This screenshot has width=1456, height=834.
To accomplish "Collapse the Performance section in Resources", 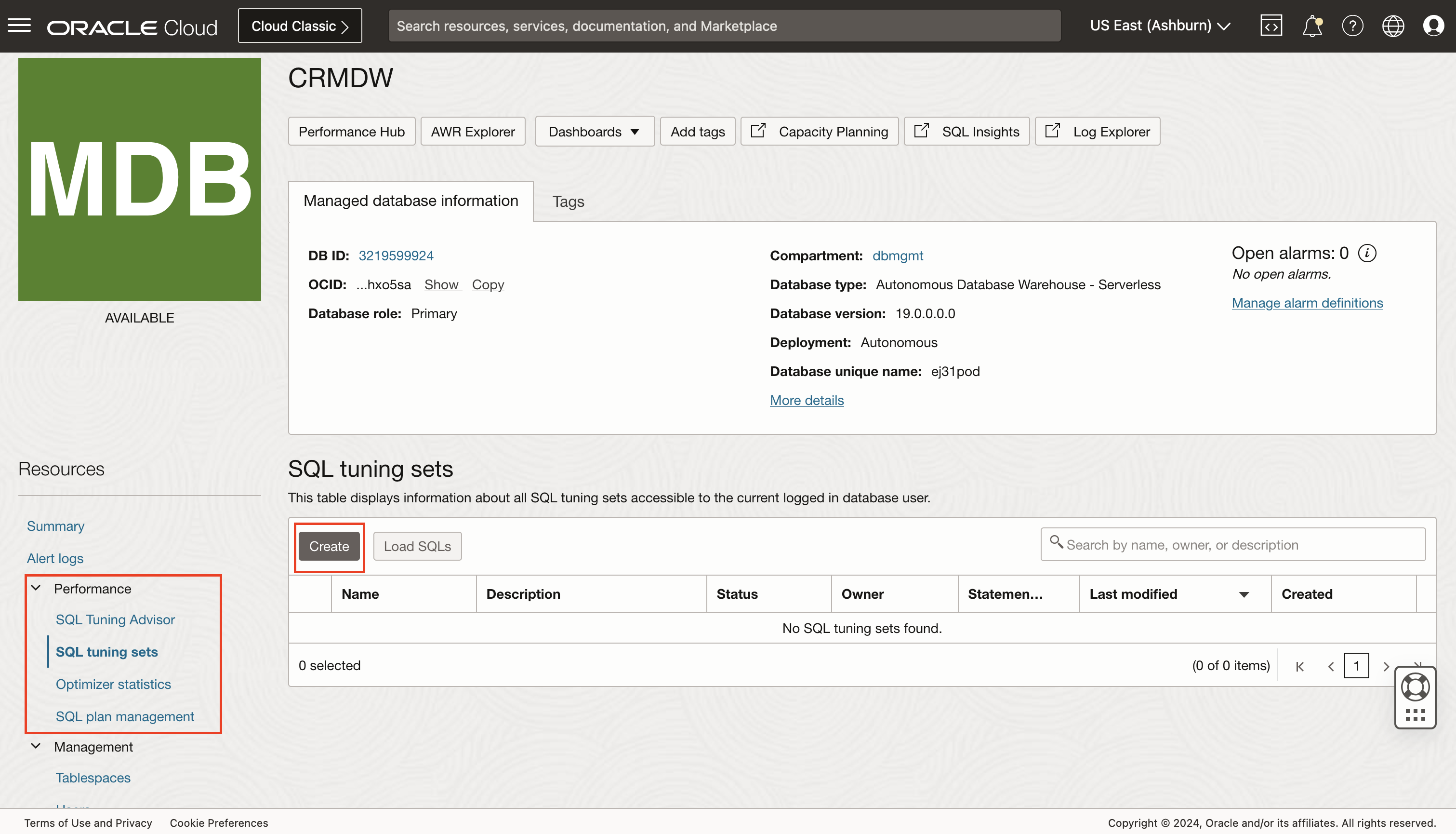I will tap(36, 588).
